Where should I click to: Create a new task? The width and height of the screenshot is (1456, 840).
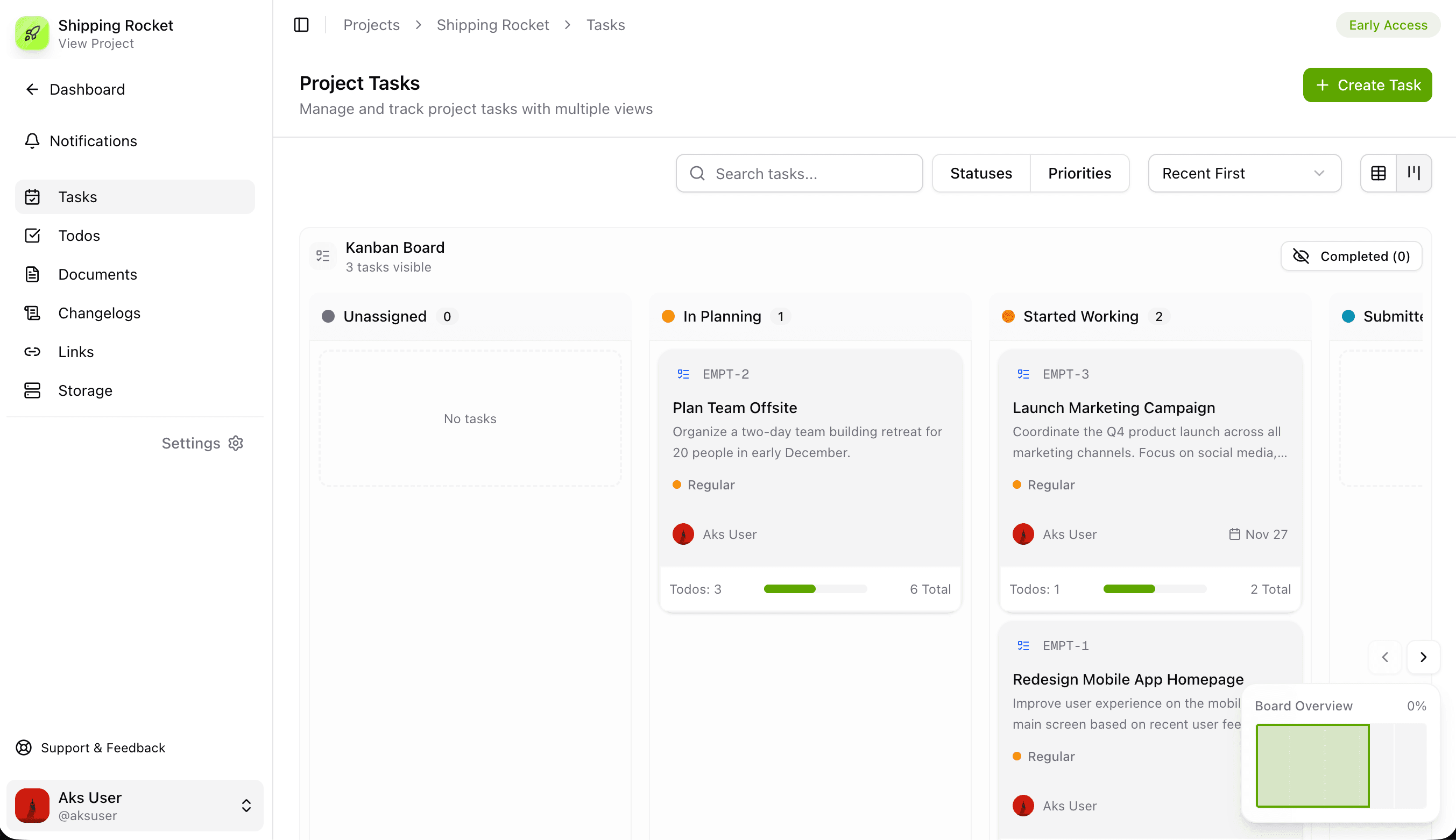coord(1367,85)
